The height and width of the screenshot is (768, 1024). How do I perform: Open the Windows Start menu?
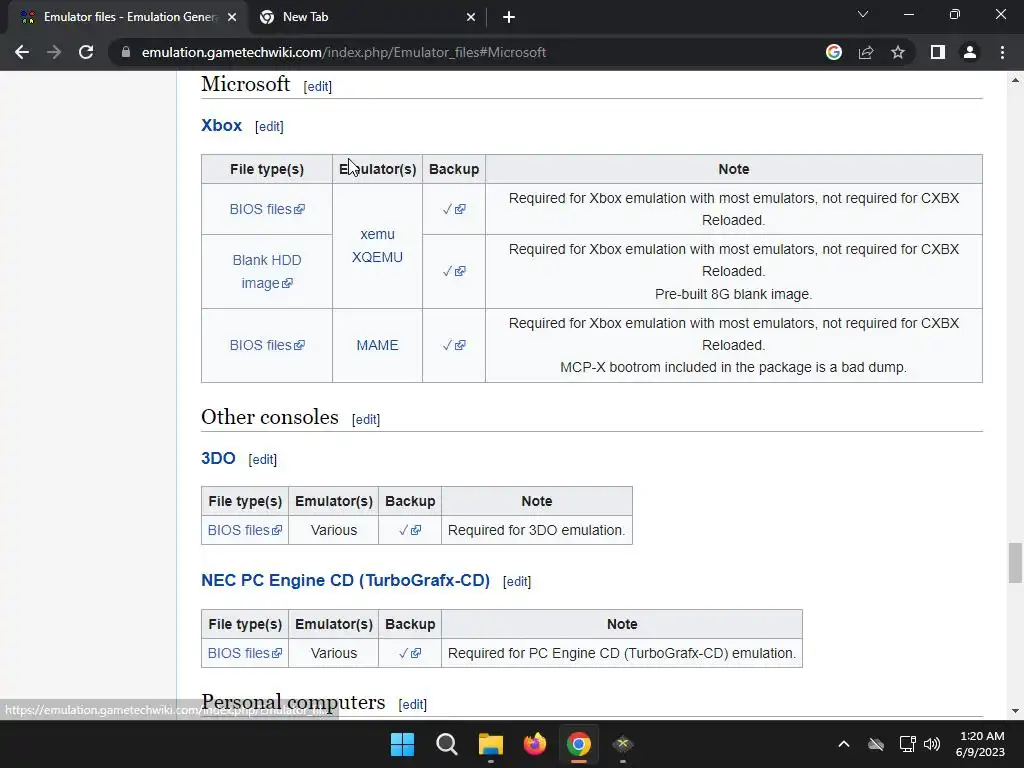click(402, 744)
